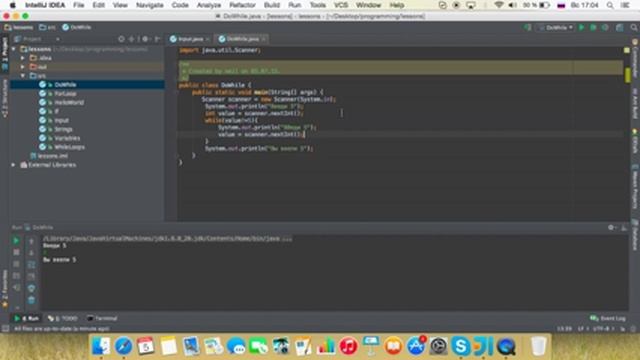Click the make project icon left of run configuration
640x360 pixels.
point(528,27)
